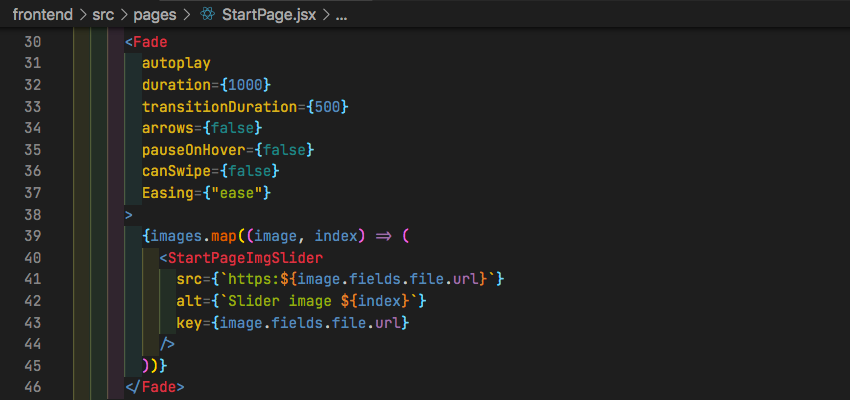Click the arrow function => on line 39
The width and height of the screenshot is (850, 400).
click(x=383, y=236)
